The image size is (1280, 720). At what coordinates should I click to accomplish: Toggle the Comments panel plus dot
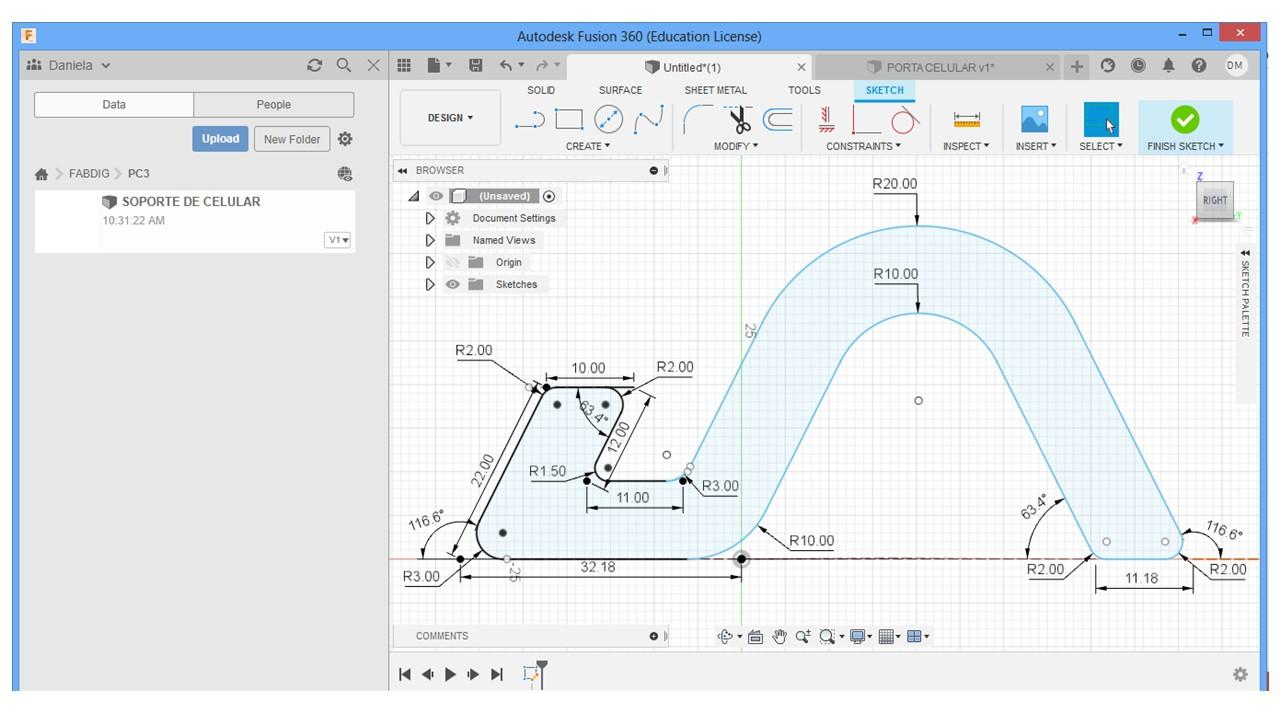pos(654,636)
